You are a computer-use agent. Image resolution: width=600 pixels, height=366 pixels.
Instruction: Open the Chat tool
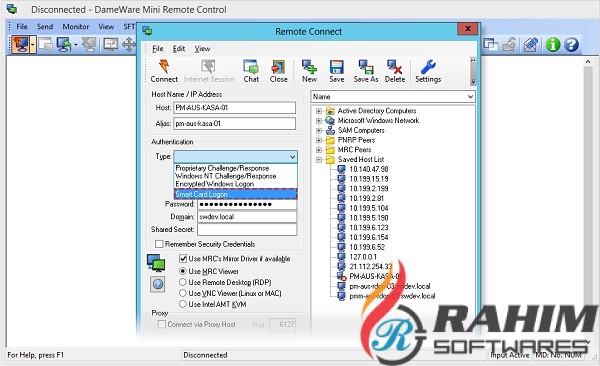click(x=251, y=71)
